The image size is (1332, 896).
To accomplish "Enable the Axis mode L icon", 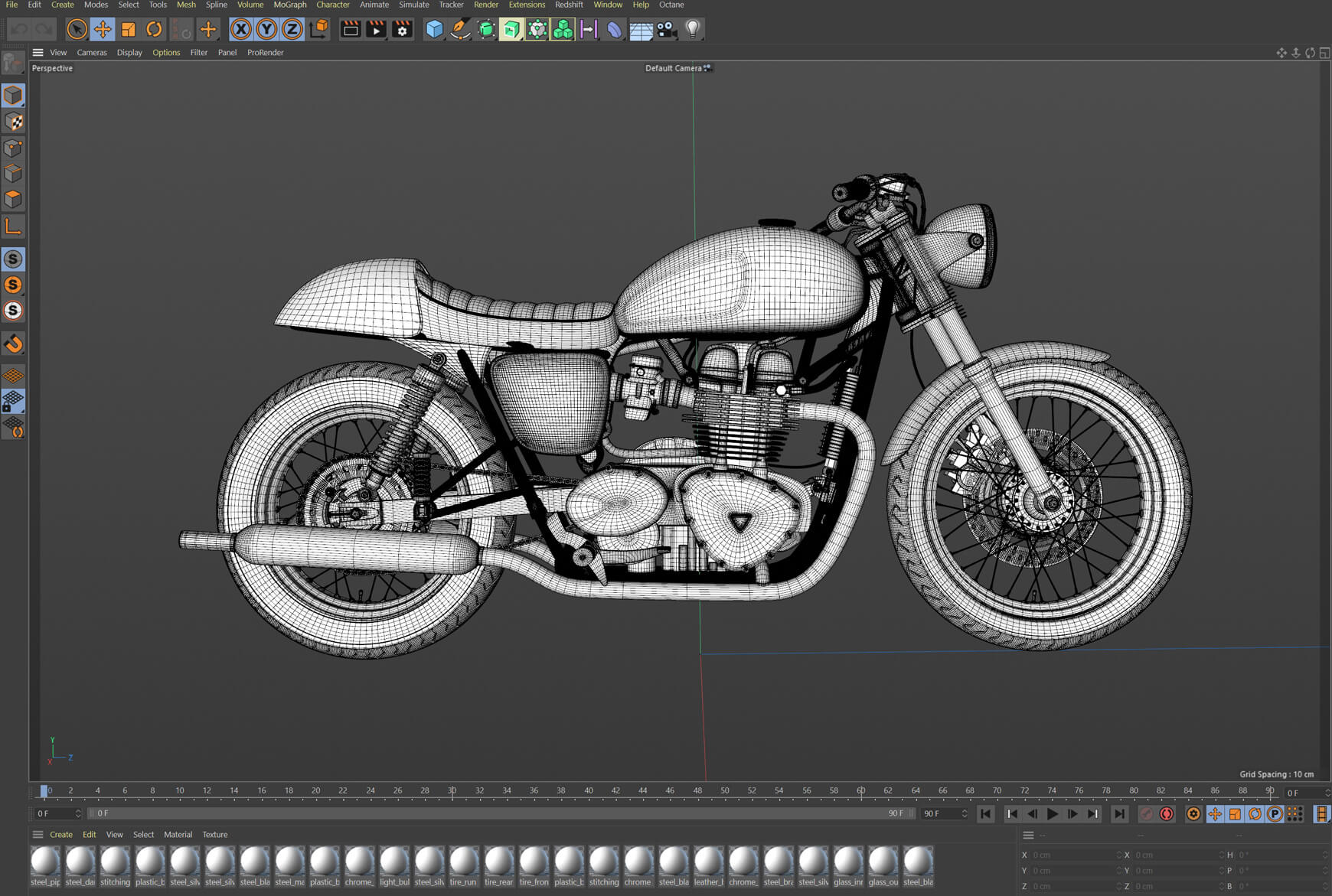I will 13,226.
